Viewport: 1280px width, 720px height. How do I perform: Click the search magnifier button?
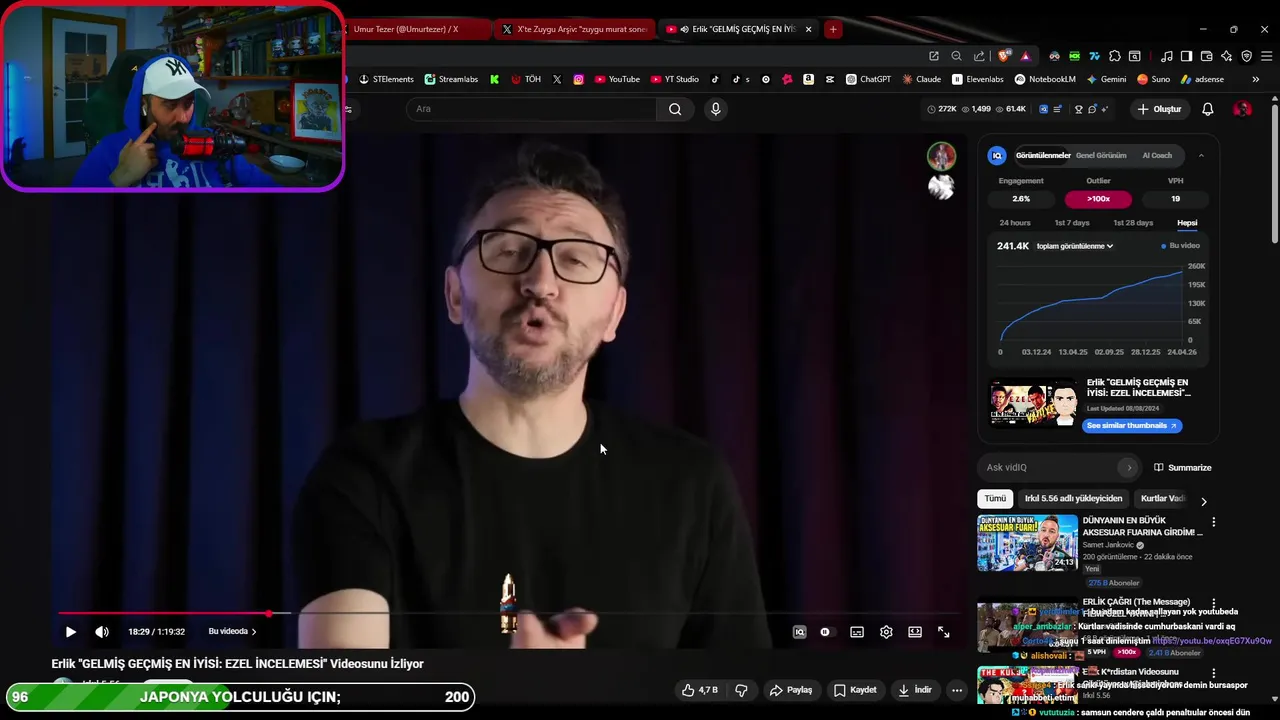coord(675,109)
